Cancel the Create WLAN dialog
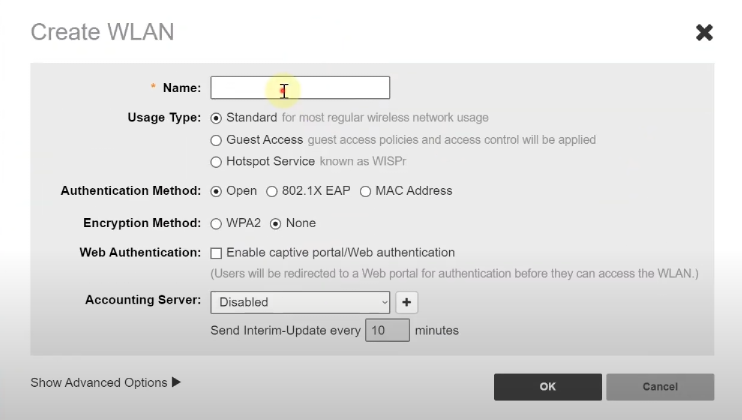 pyautogui.click(x=660, y=387)
